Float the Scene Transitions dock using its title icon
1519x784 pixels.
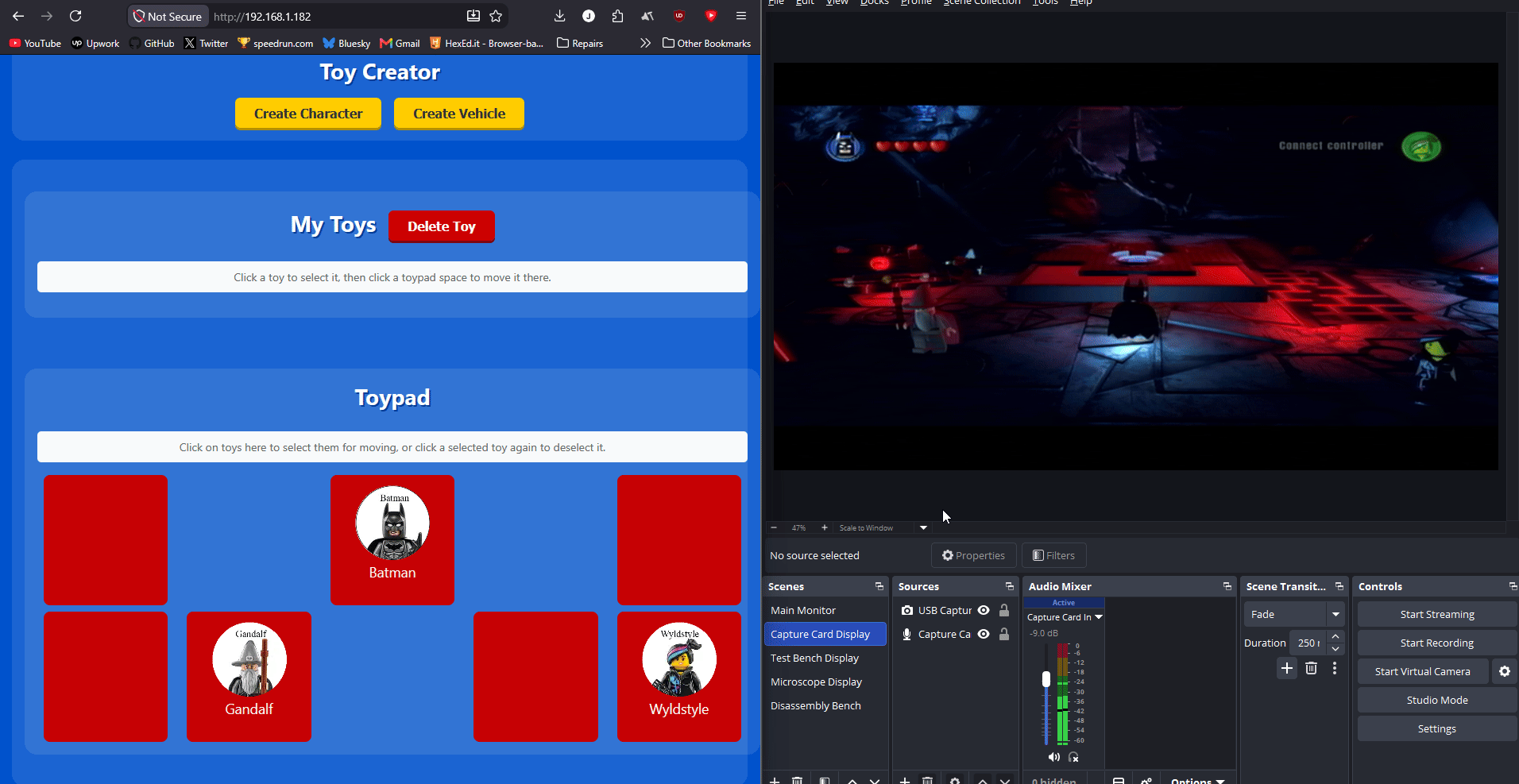(1339, 586)
